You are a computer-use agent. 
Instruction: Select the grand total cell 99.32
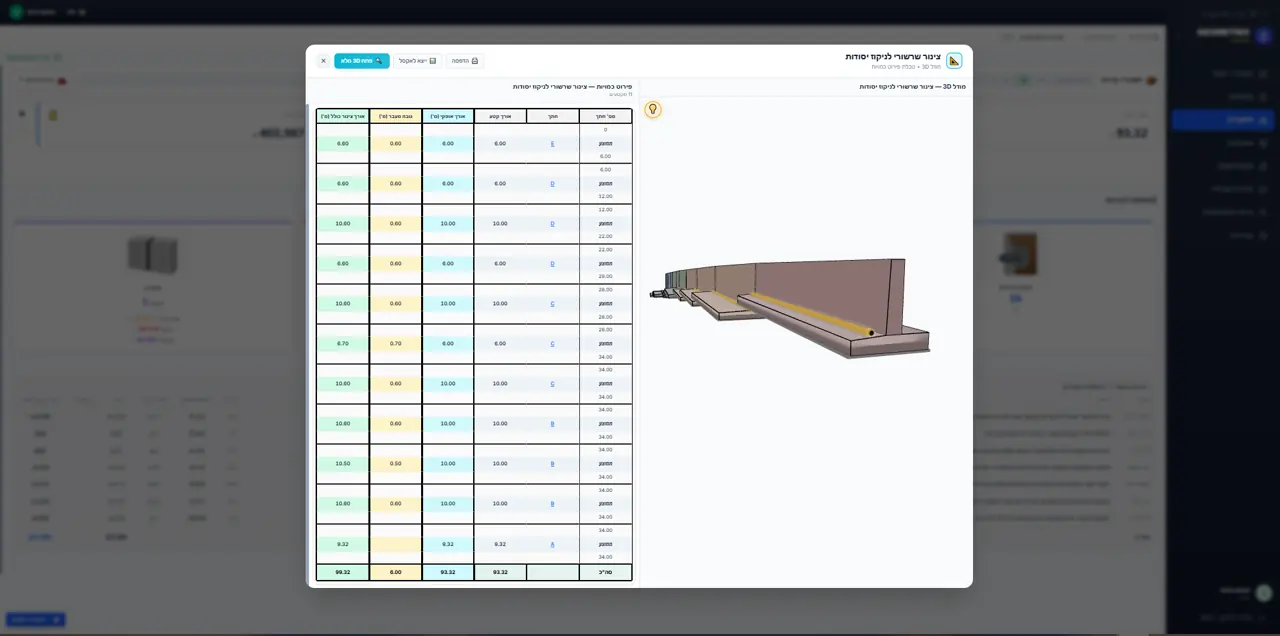point(343,572)
